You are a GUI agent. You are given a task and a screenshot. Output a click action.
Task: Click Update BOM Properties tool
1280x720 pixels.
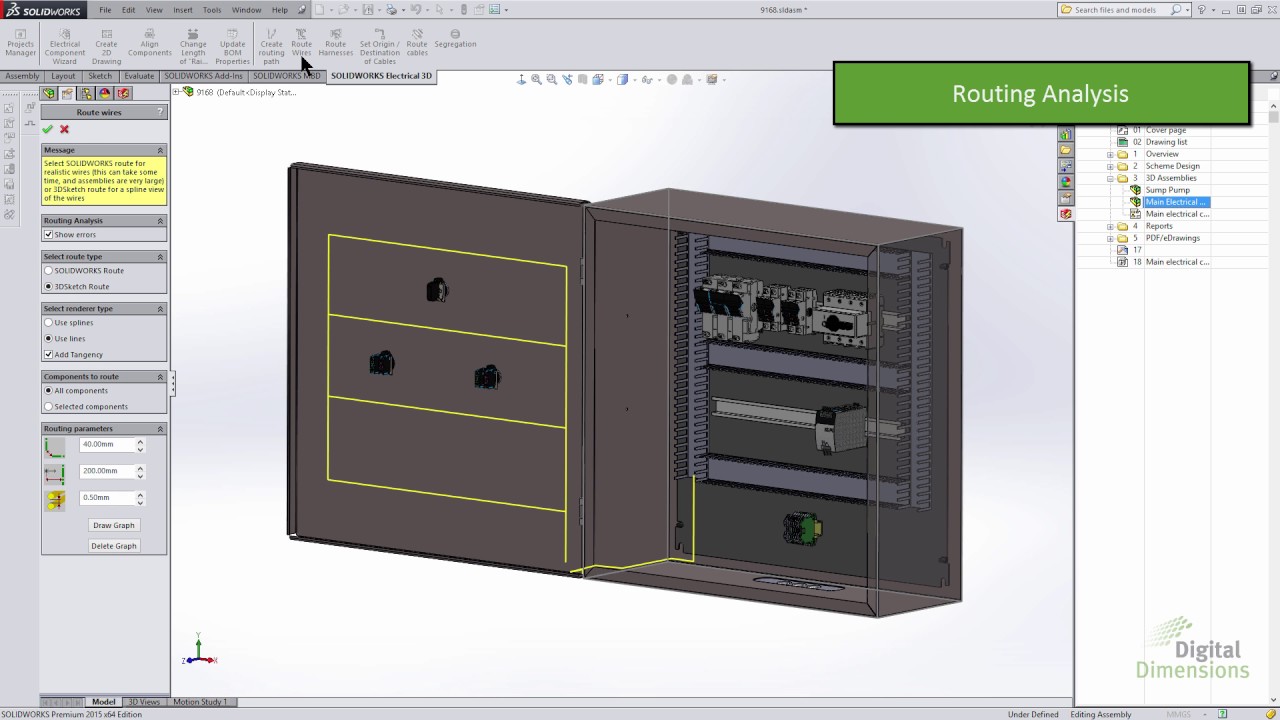(232, 47)
